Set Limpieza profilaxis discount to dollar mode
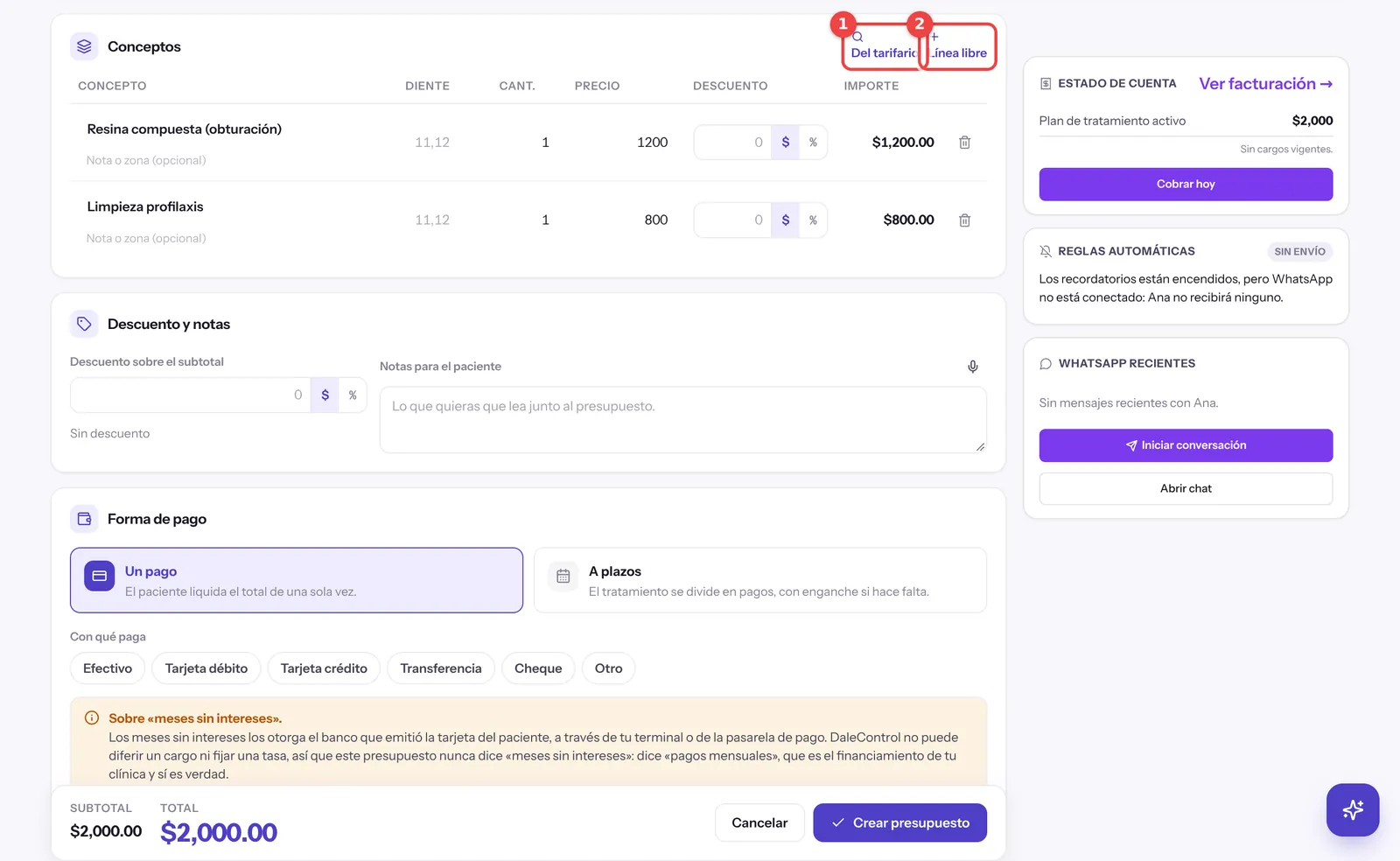 [x=785, y=220]
